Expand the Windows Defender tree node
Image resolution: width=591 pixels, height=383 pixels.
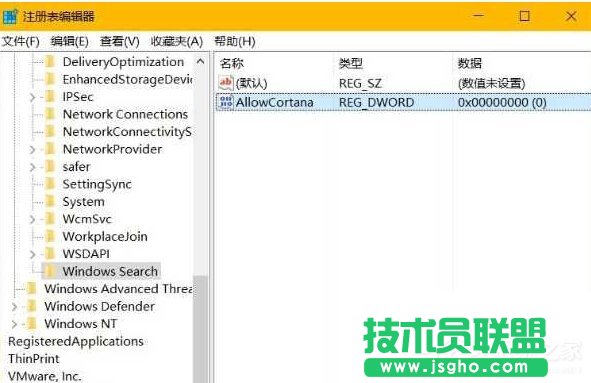point(14,307)
